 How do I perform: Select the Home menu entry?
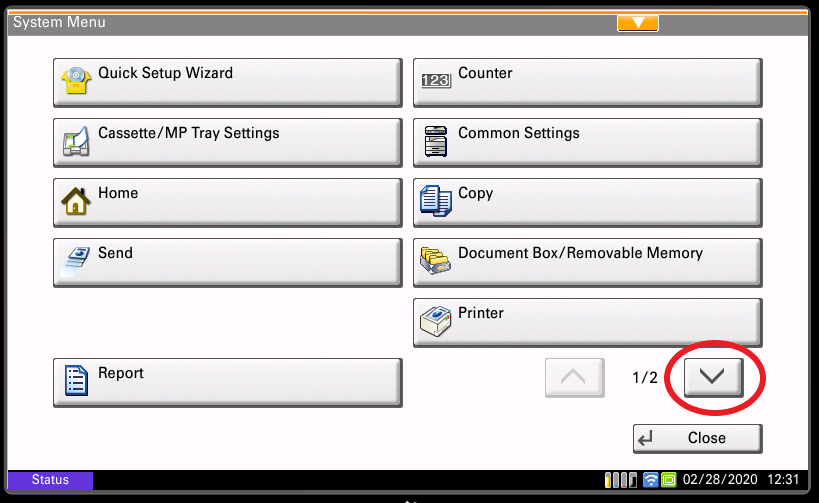point(228,203)
